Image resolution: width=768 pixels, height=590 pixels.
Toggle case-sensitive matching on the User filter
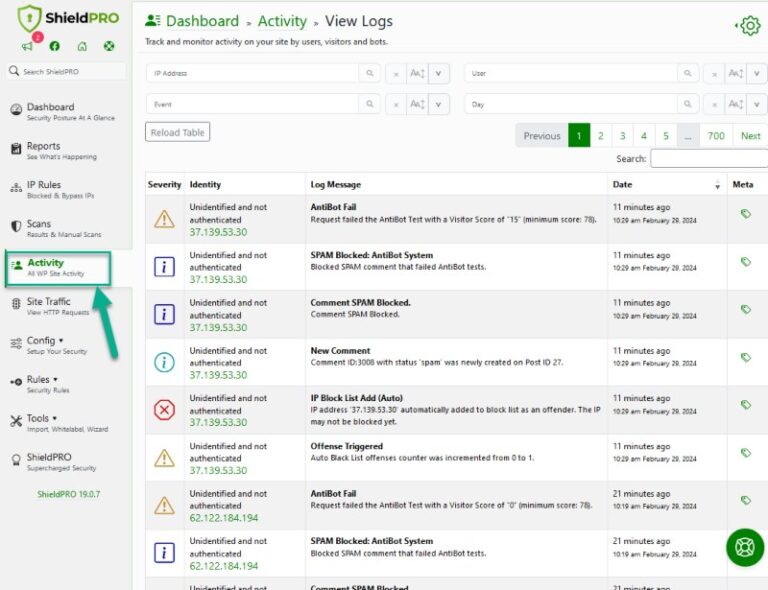[736, 74]
